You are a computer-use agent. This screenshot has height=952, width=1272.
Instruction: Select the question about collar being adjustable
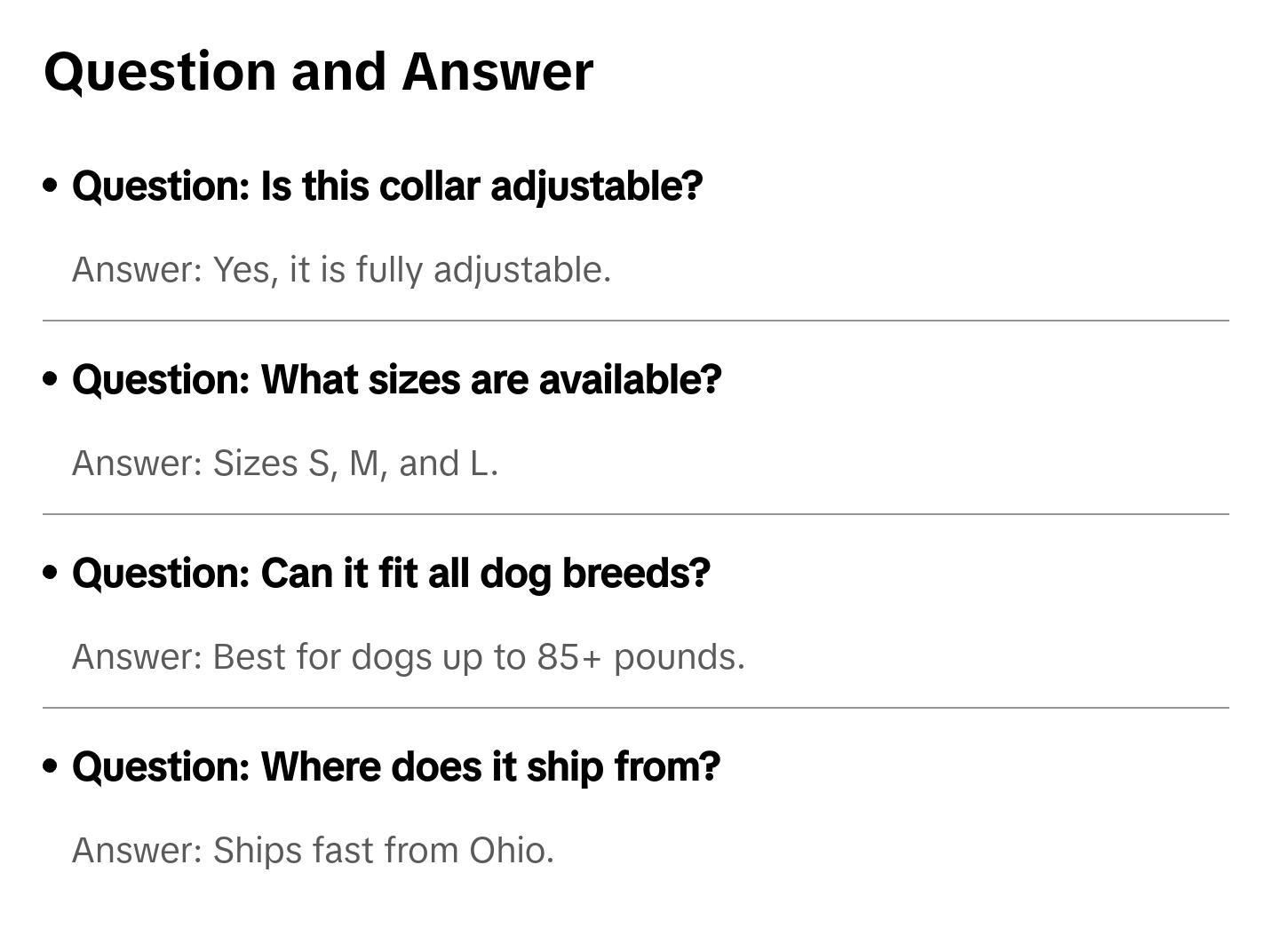coord(387,186)
